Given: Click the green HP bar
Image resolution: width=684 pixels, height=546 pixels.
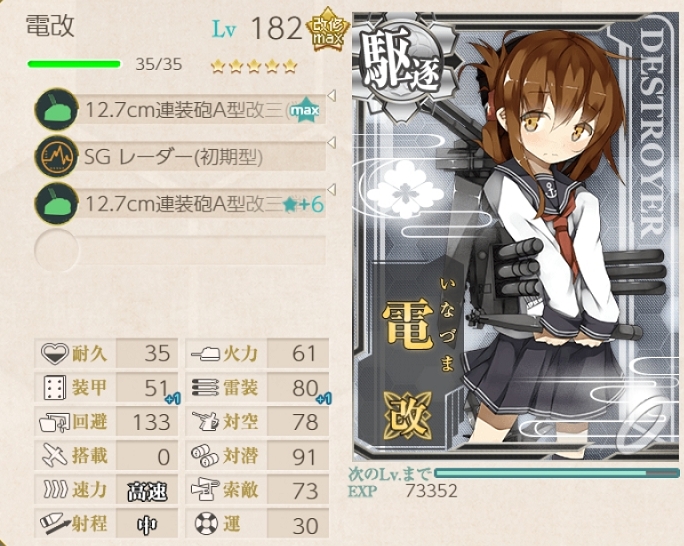Looking at the screenshot, I should pos(74,65).
